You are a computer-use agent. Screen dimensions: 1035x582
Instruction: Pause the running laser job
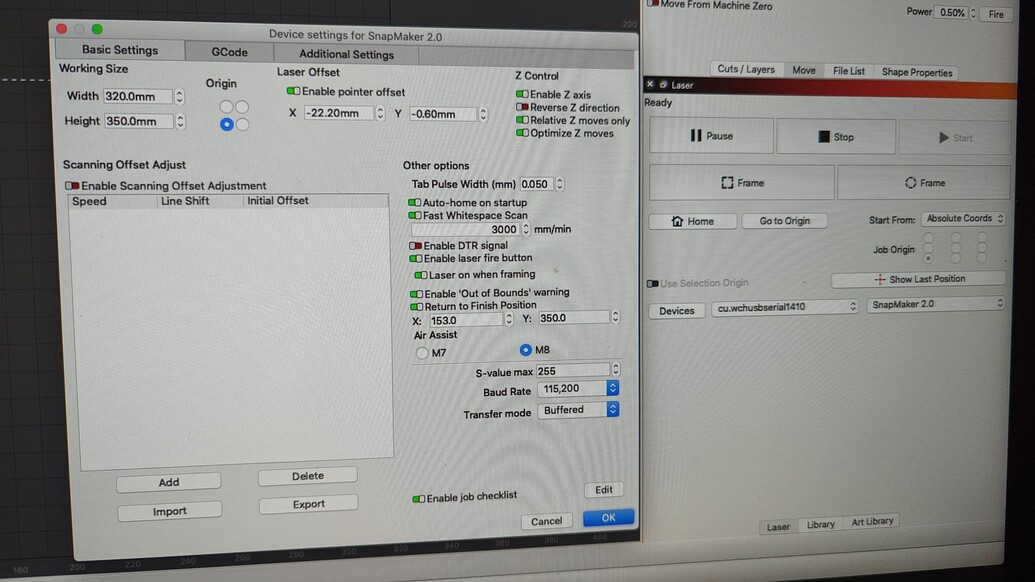click(x=711, y=134)
